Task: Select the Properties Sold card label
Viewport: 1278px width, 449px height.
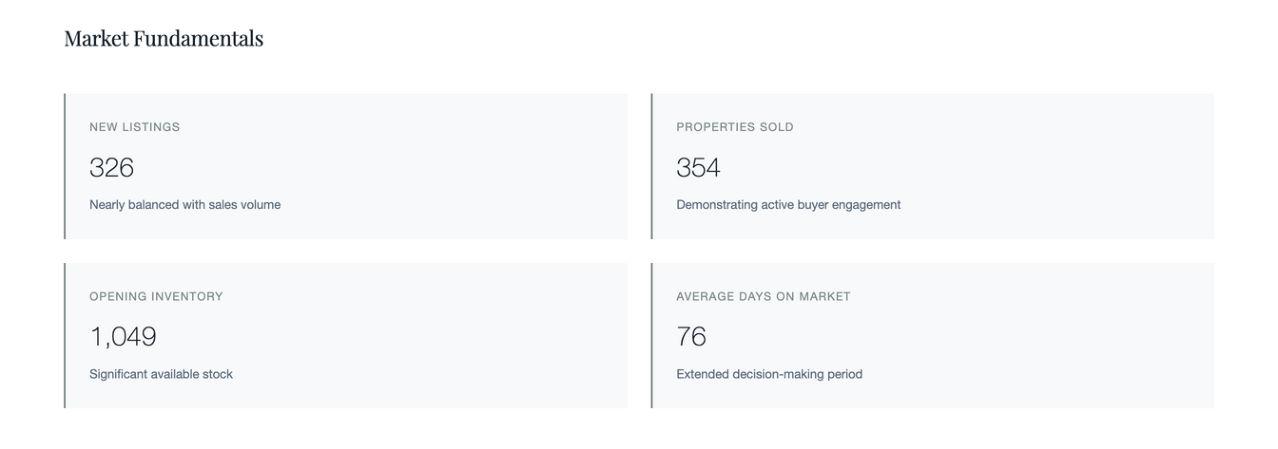Action: [x=734, y=127]
